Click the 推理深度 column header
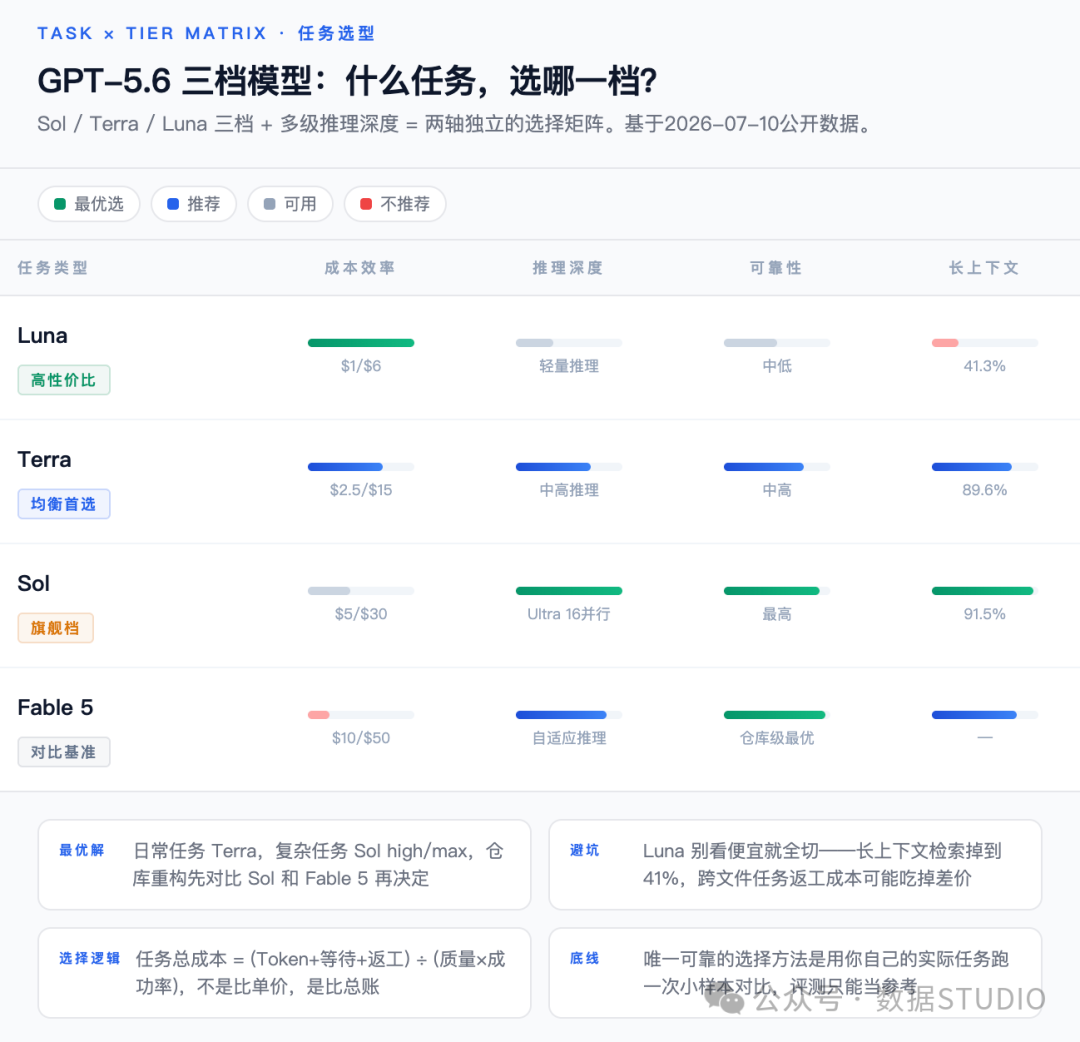Viewport: 1080px width, 1042px height. click(x=568, y=268)
